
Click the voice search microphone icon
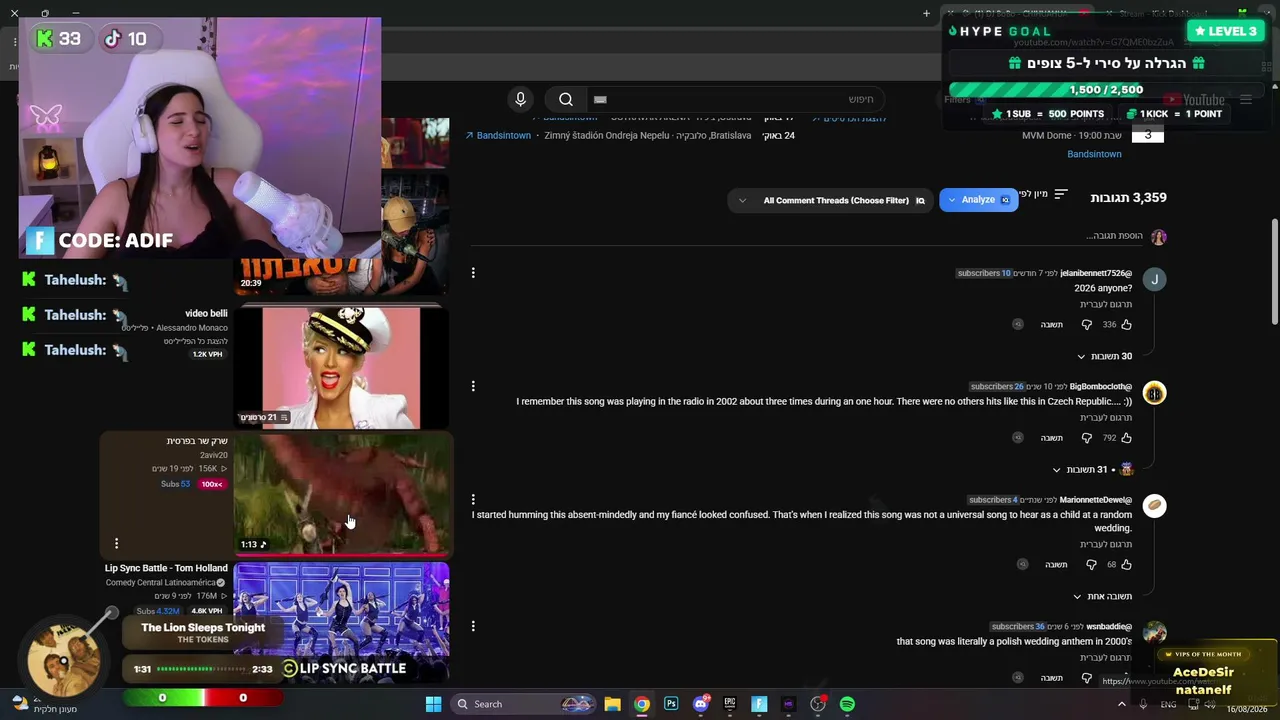click(520, 99)
